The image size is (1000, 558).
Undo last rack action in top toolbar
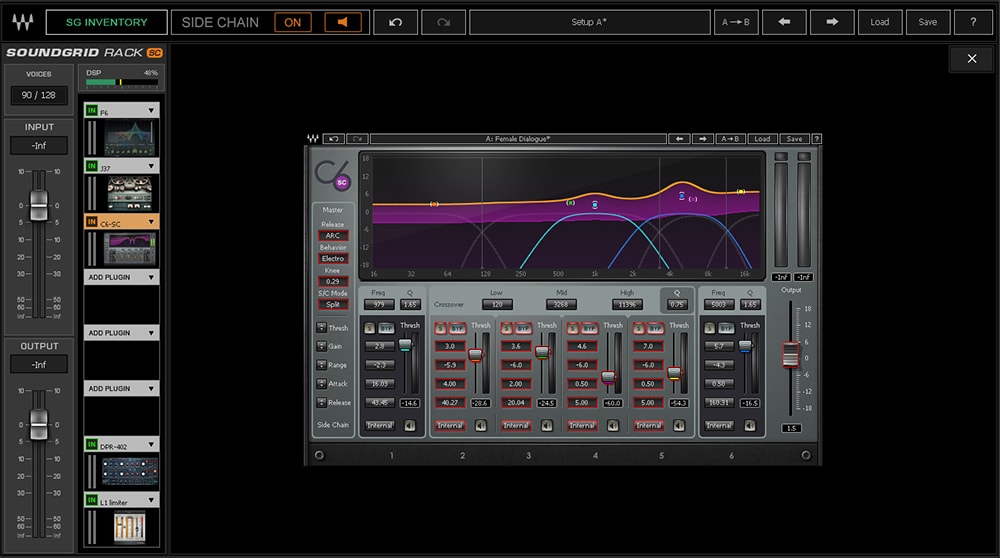[x=395, y=22]
